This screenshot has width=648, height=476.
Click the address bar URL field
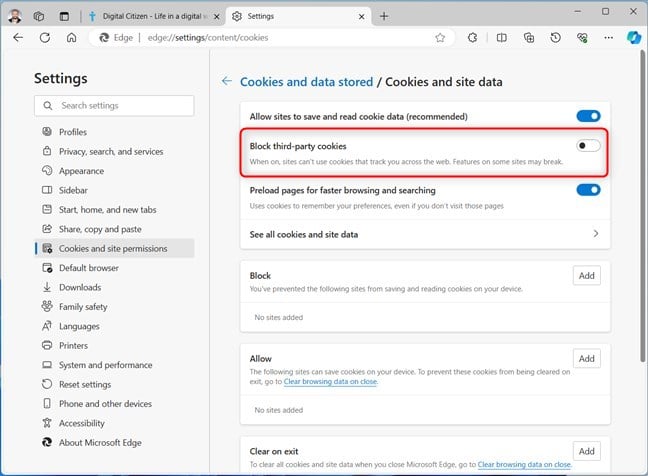[273, 38]
